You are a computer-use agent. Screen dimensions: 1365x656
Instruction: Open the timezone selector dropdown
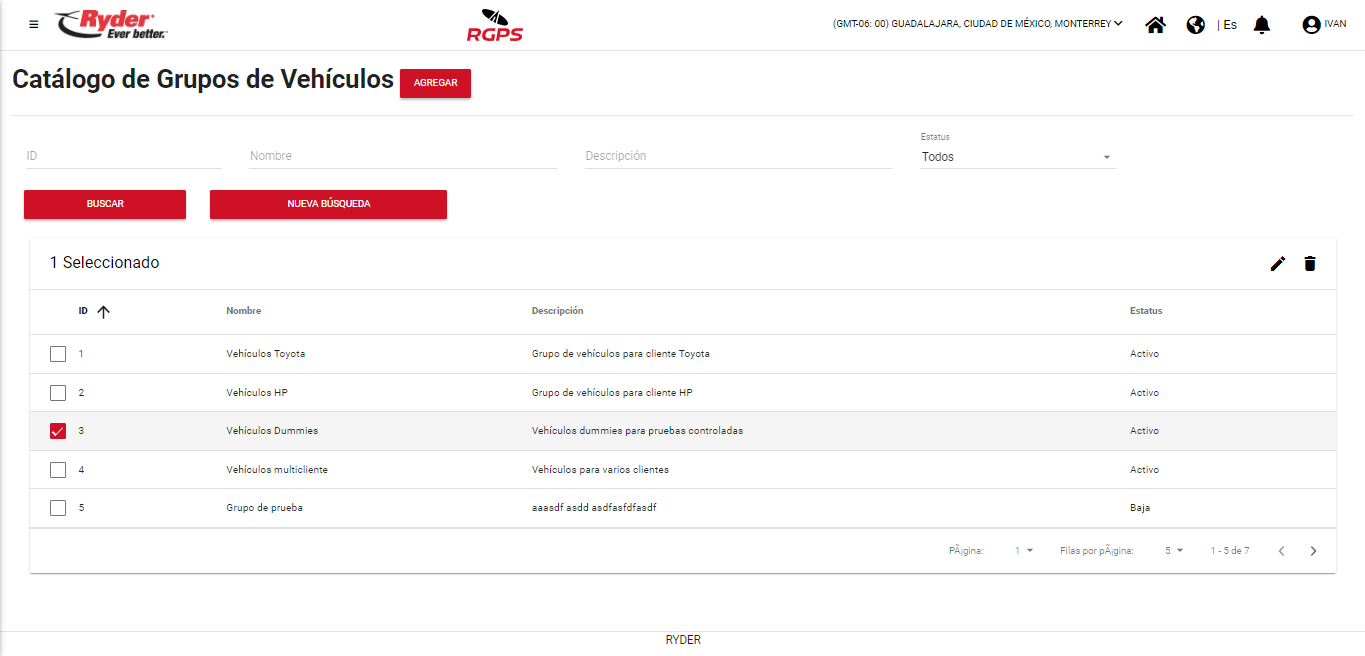[977, 24]
